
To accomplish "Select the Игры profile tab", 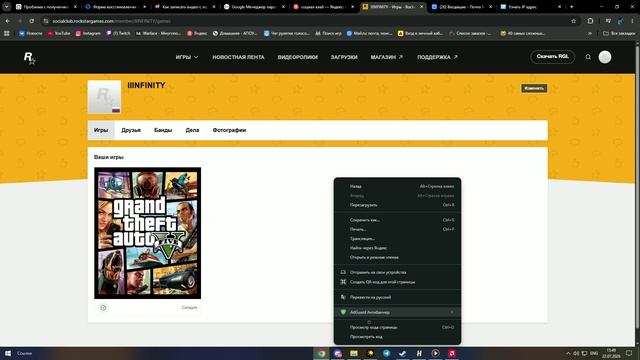I will click(x=101, y=130).
